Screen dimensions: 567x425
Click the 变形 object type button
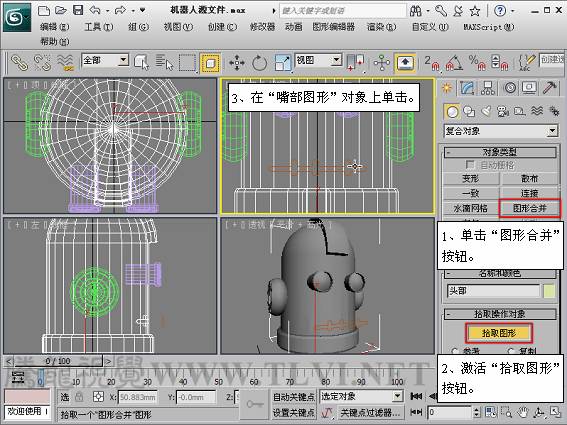click(471, 178)
